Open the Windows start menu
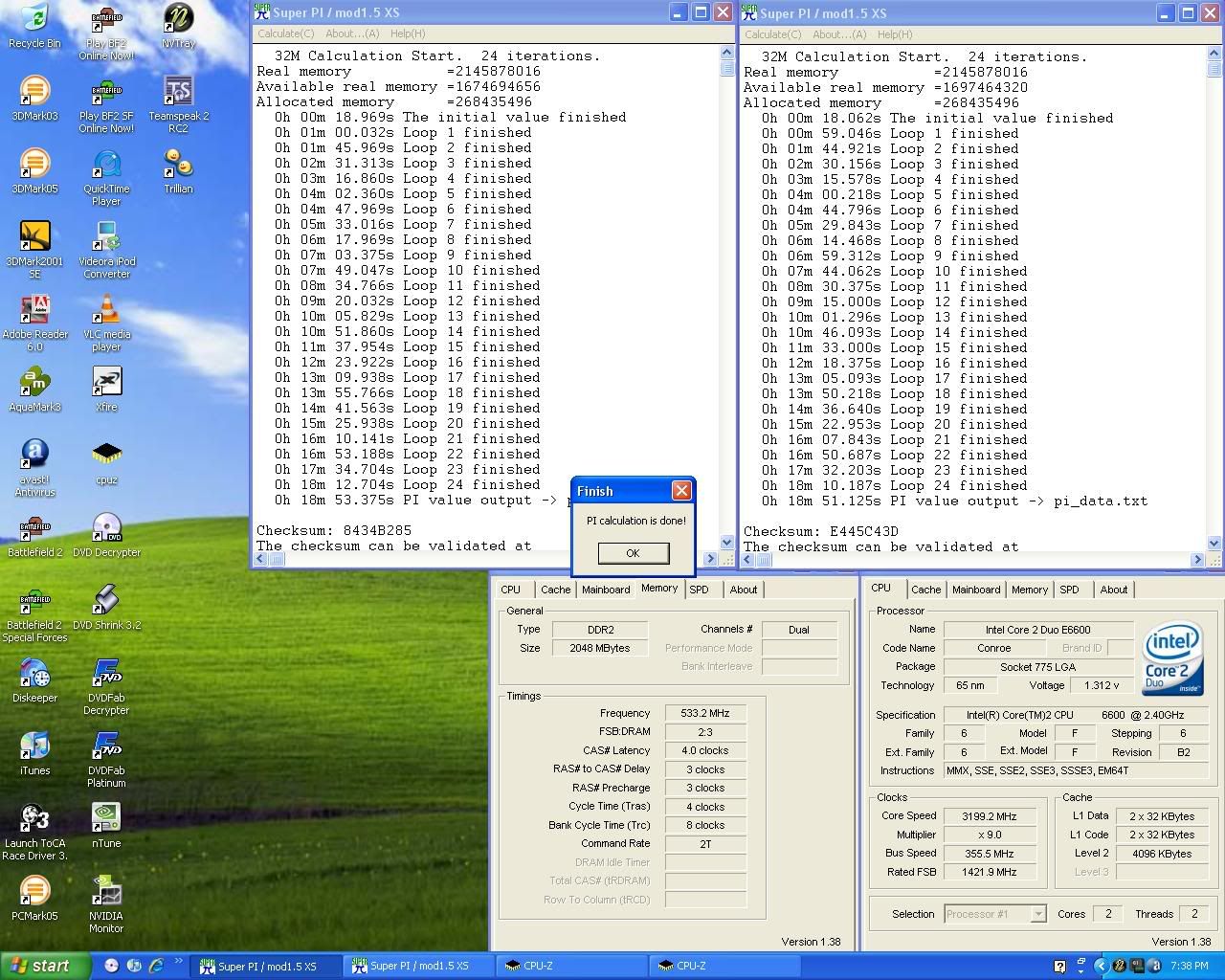The width and height of the screenshot is (1225, 980). coord(45,966)
